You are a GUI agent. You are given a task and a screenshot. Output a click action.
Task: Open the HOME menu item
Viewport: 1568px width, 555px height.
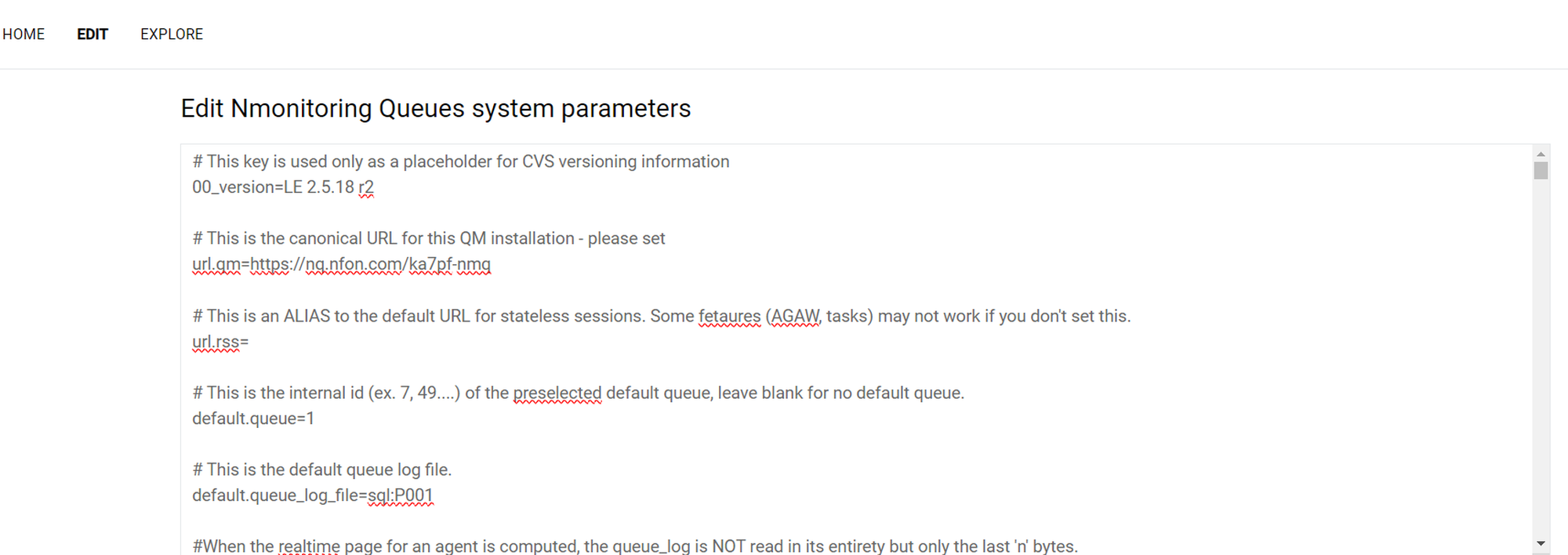point(24,34)
